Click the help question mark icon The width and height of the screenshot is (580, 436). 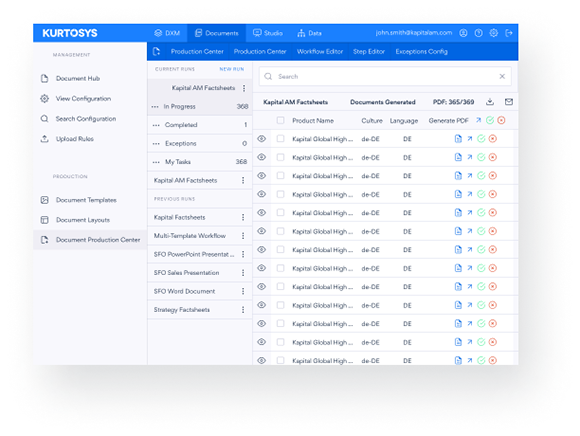coord(478,33)
